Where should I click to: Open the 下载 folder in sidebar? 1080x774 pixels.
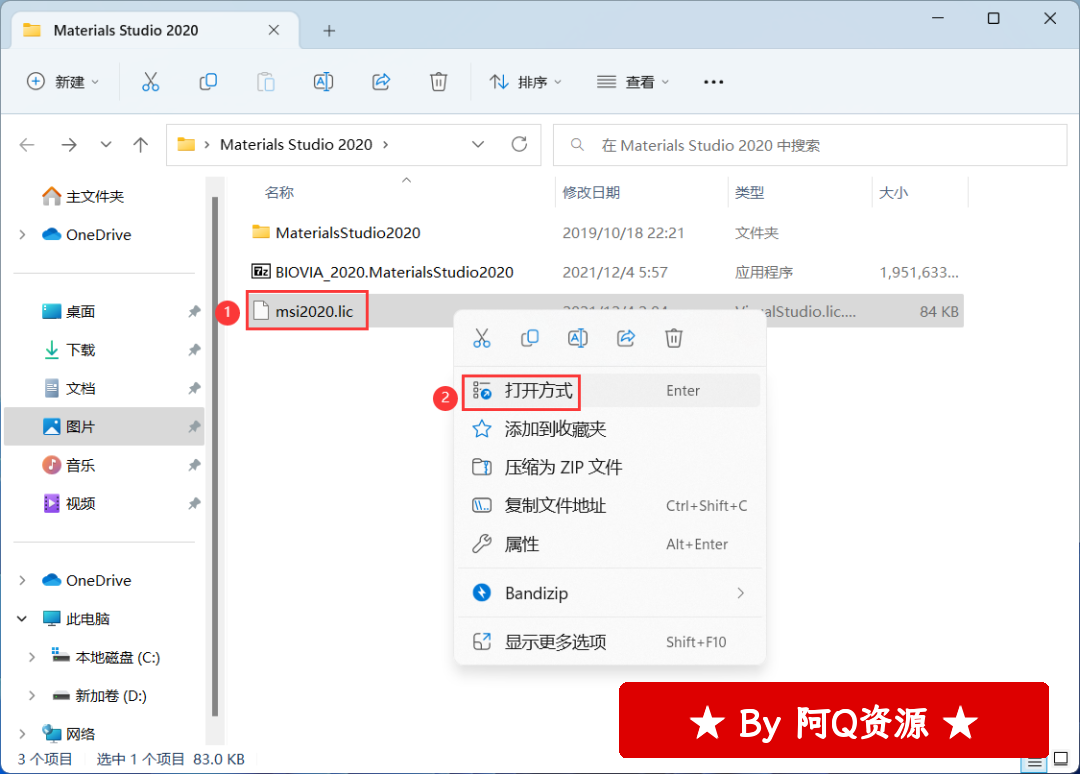point(80,350)
